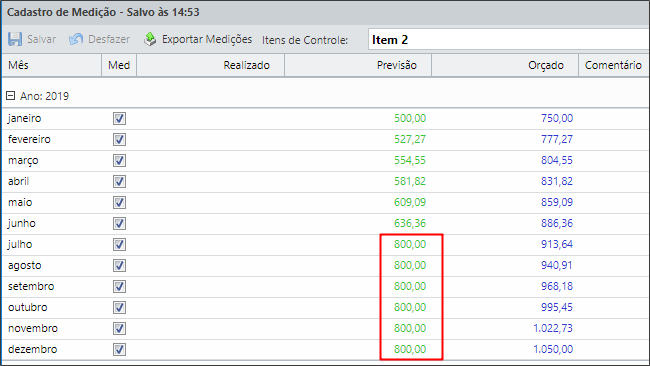Click the Desfazer undo arrow icon
This screenshot has width=650, height=366.
(76, 39)
